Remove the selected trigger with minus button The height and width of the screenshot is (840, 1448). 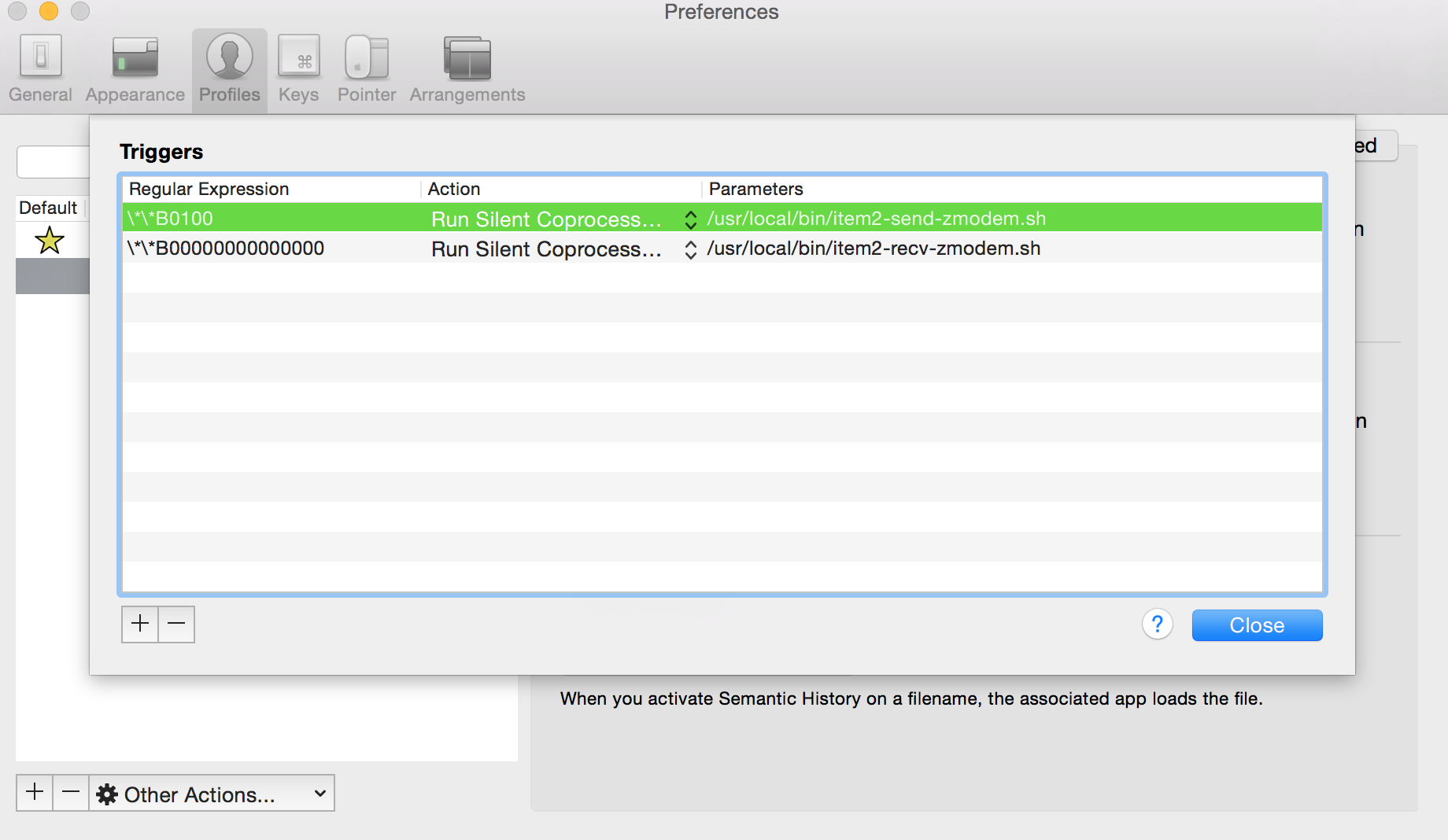(x=176, y=624)
